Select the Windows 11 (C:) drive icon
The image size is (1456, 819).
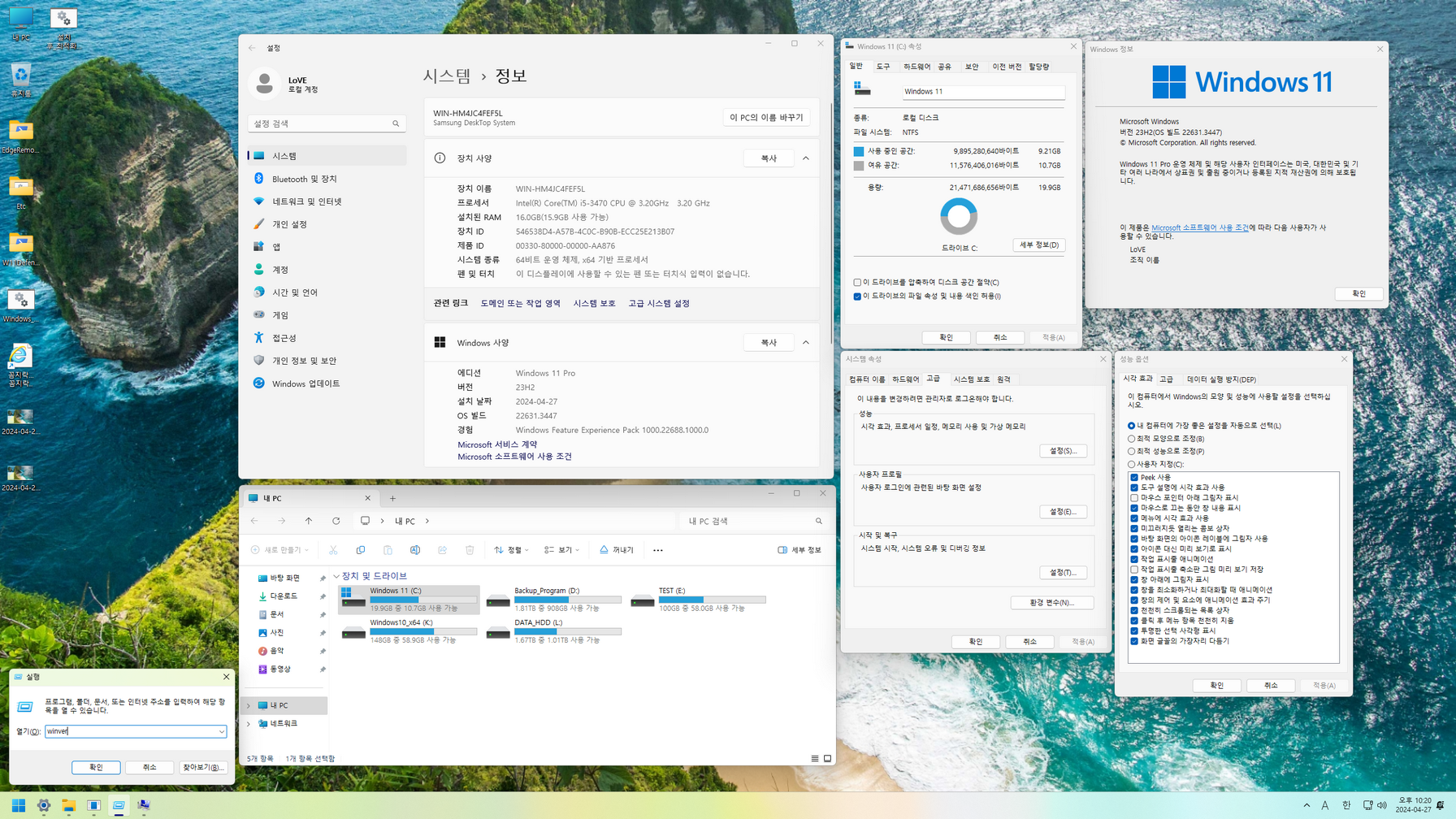click(x=353, y=598)
